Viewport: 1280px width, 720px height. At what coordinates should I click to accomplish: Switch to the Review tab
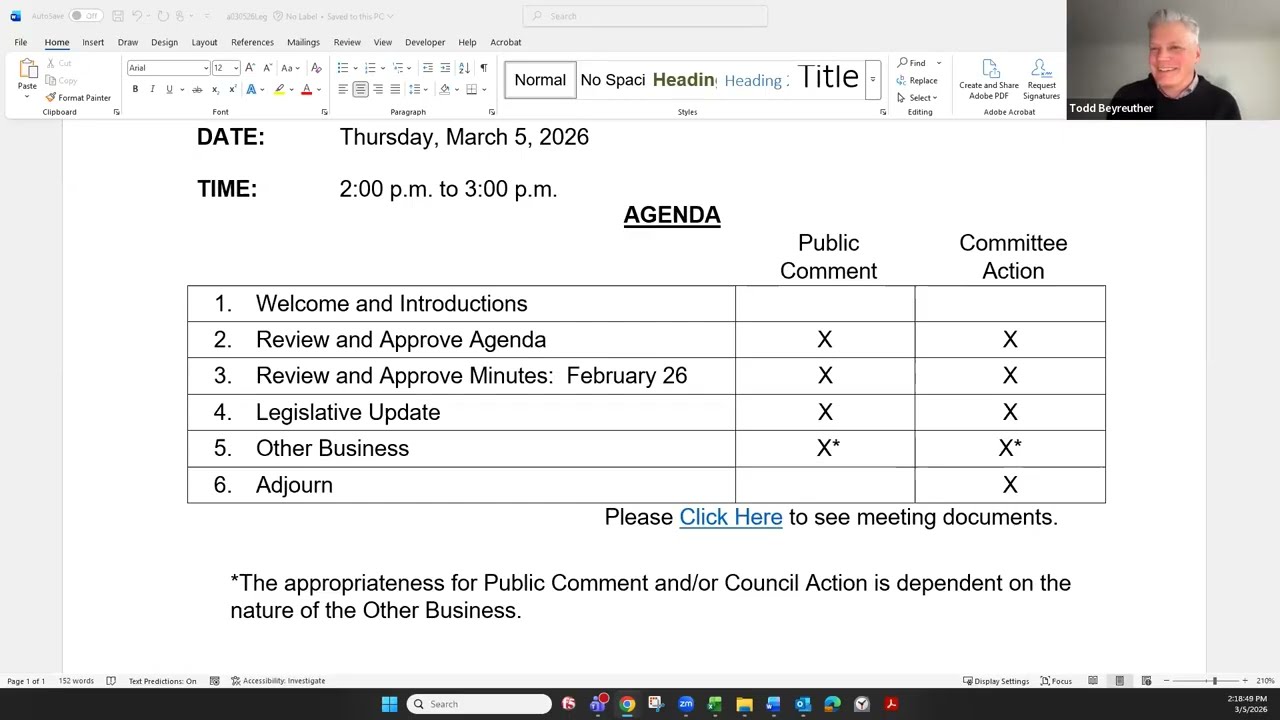[347, 42]
